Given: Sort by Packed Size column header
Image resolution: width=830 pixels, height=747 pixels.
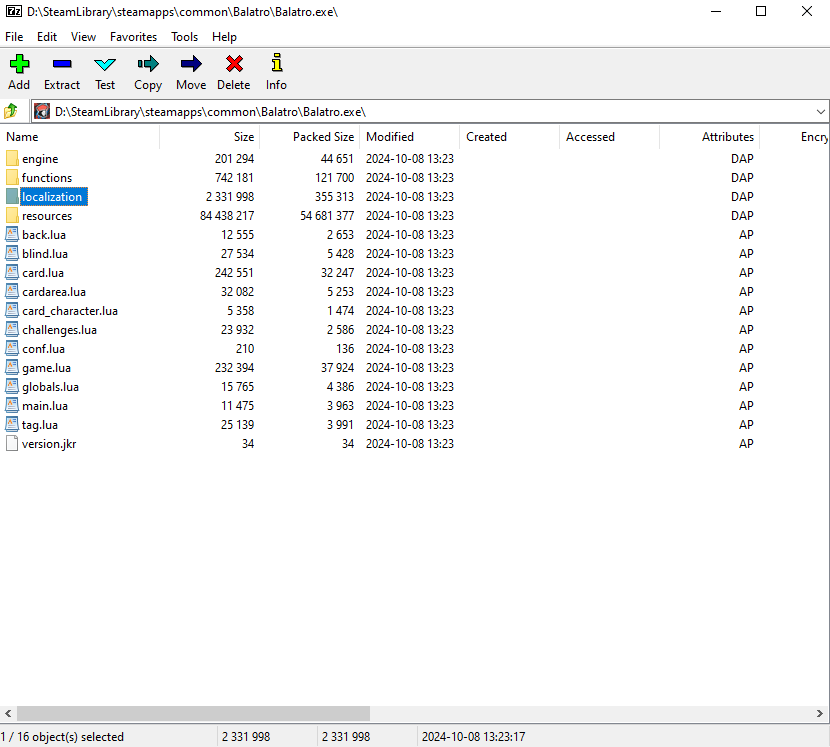Looking at the screenshot, I should pyautogui.click(x=310, y=137).
